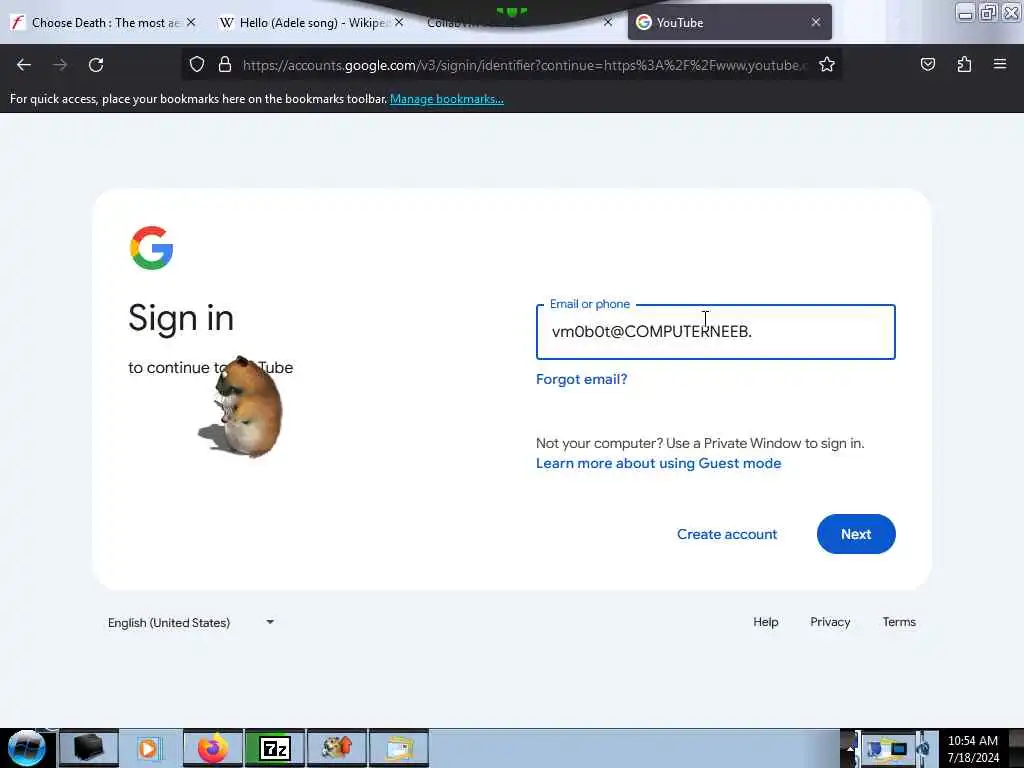The width and height of the screenshot is (1024, 768).
Task: Click the browser address bar URL
Action: click(524, 65)
